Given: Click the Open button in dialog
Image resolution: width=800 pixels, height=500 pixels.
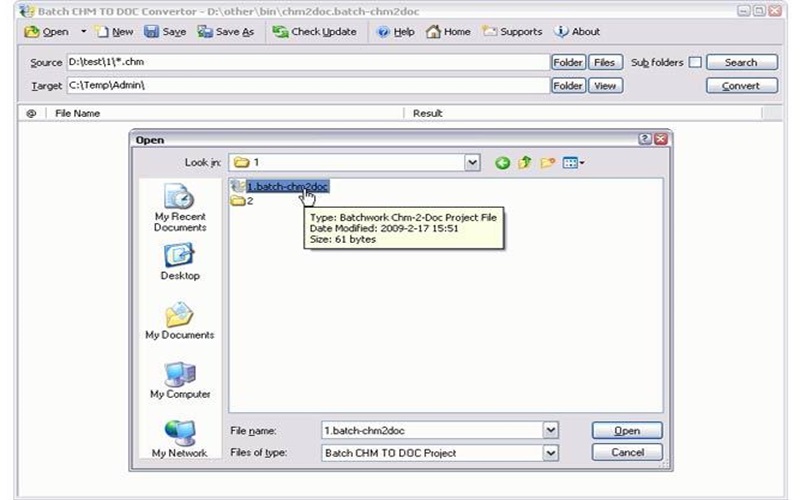Looking at the screenshot, I should (x=627, y=431).
